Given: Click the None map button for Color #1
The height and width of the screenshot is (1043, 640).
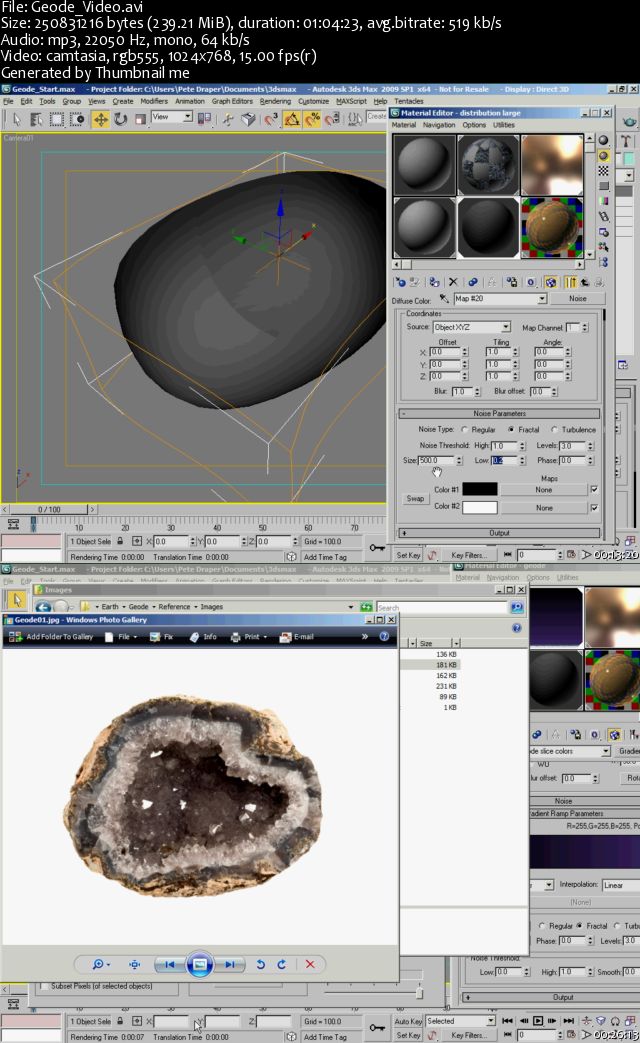Looking at the screenshot, I should 544,490.
